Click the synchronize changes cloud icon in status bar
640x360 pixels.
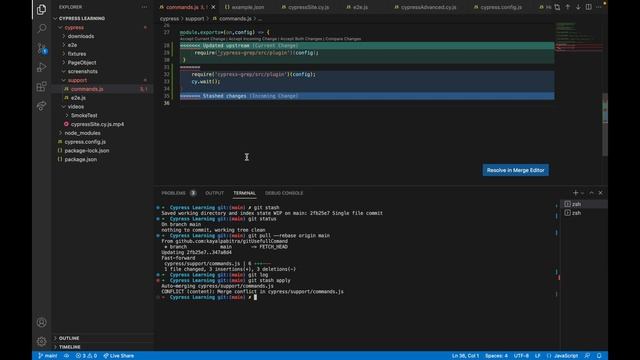pos(67,356)
